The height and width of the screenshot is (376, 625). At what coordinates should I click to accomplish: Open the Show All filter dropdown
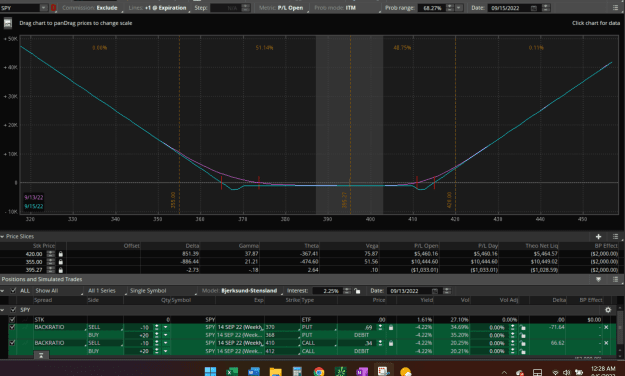59,291
